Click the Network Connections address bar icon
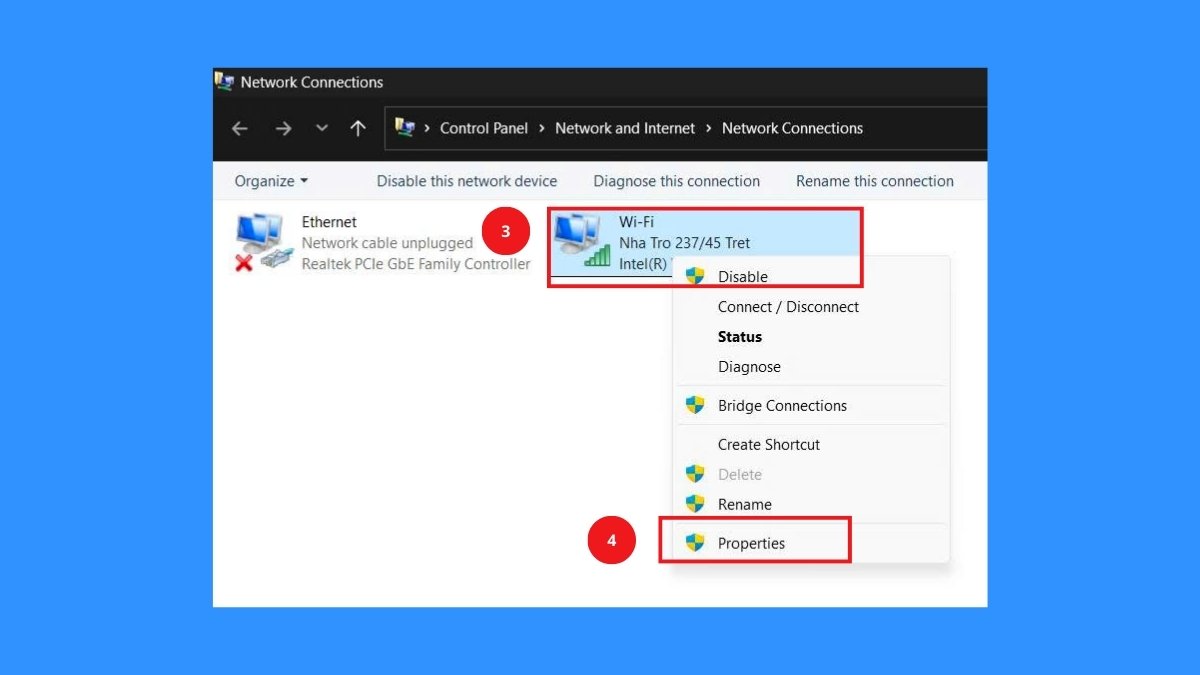The image size is (1200, 675). pos(406,128)
